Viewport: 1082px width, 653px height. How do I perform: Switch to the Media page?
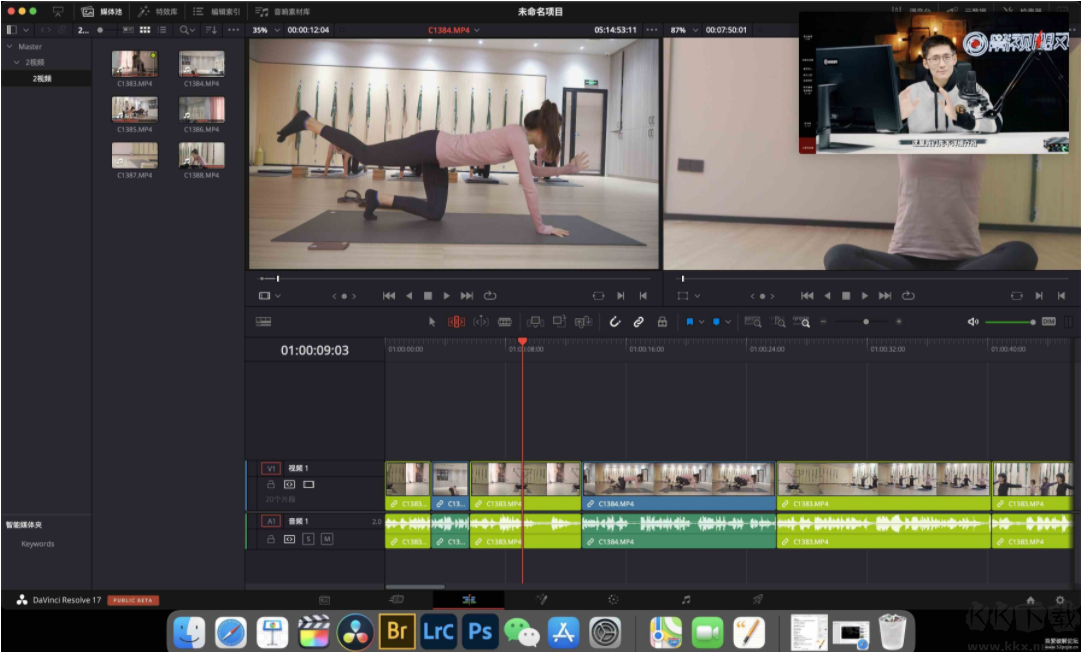pos(324,598)
